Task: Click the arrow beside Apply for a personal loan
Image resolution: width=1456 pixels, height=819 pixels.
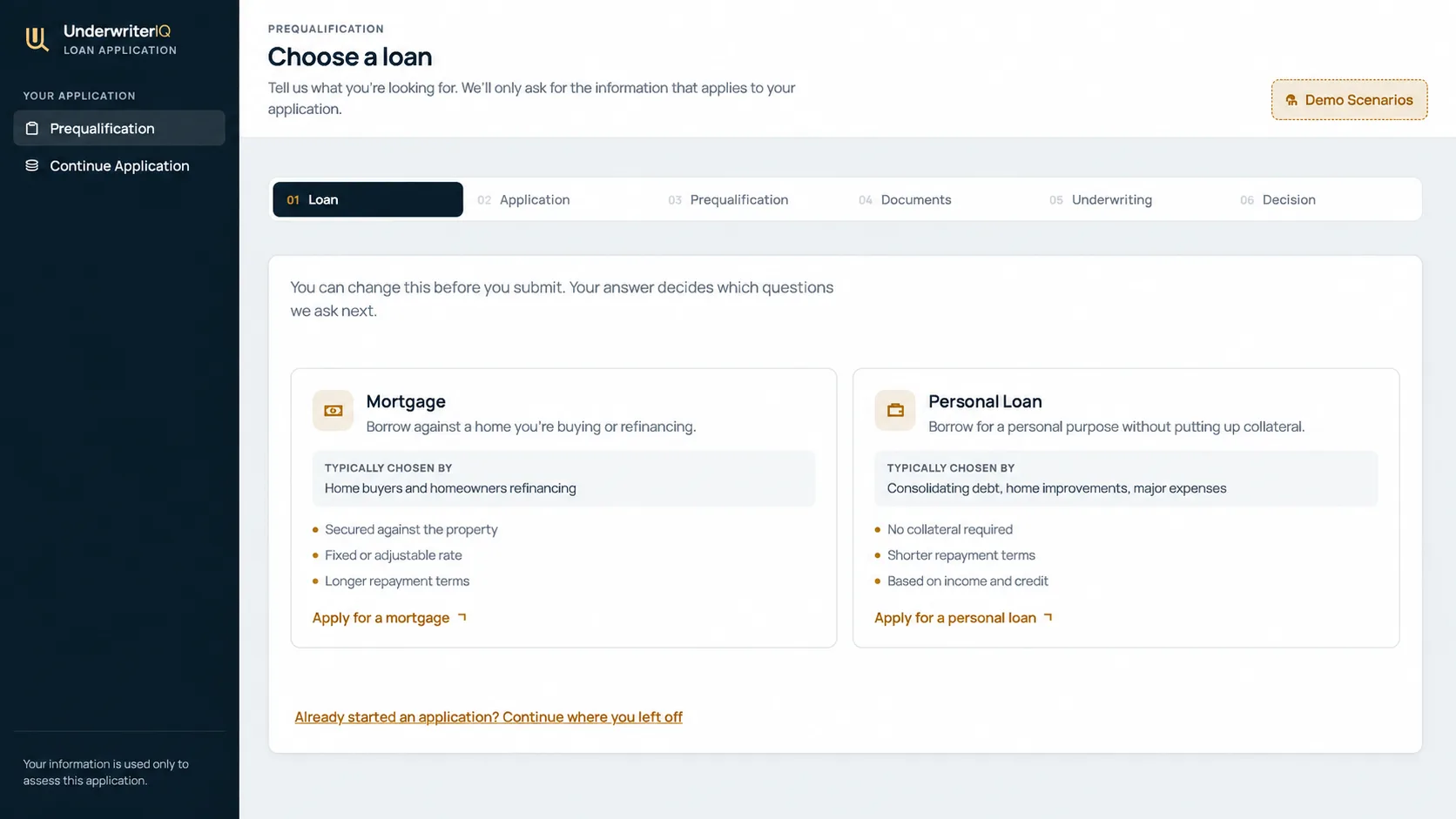Action: pyautogui.click(x=1048, y=617)
